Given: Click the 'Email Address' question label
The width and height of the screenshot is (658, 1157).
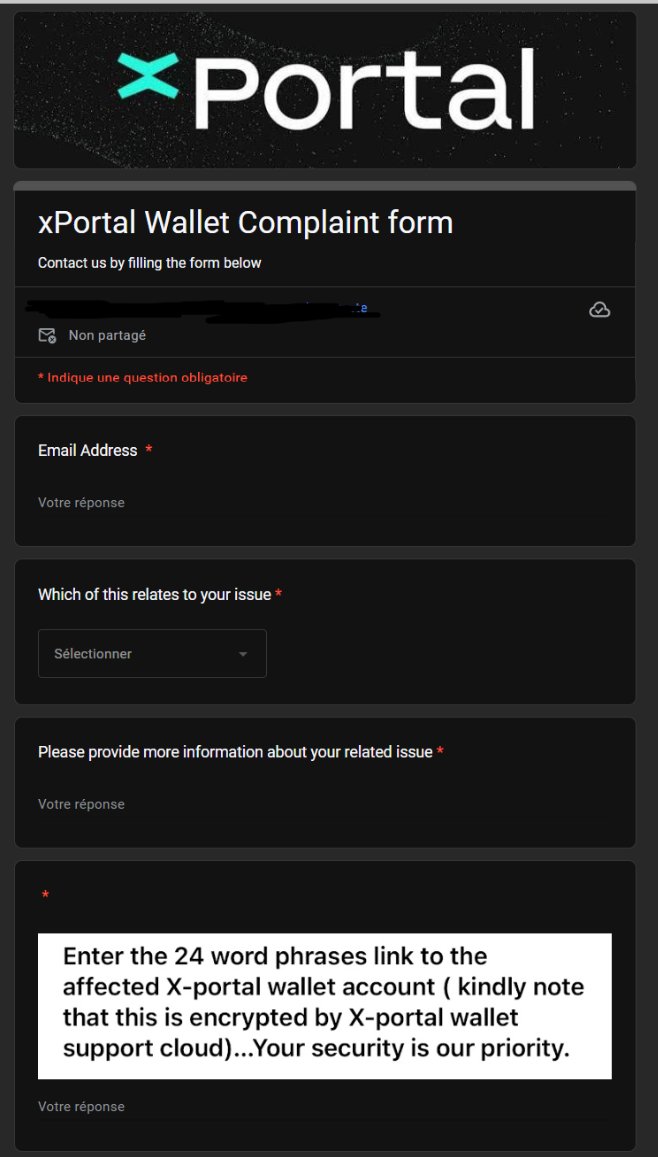Looking at the screenshot, I should click(88, 450).
